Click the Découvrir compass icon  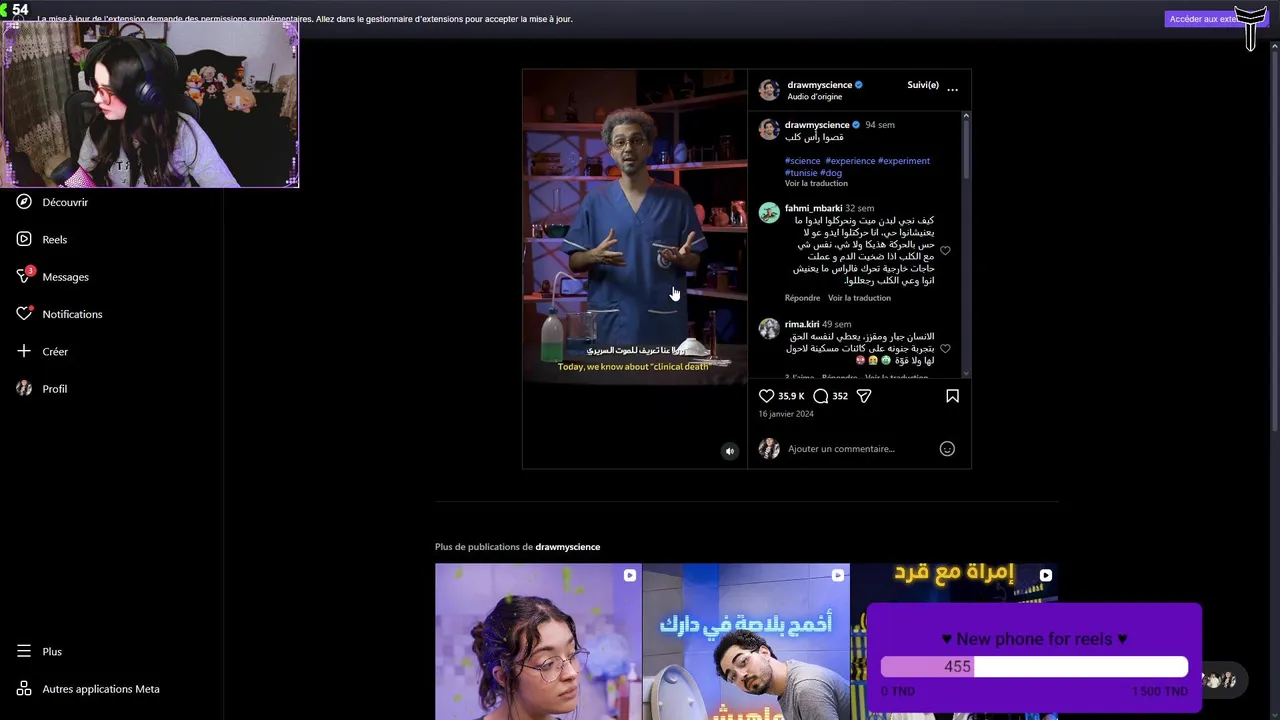click(x=24, y=202)
